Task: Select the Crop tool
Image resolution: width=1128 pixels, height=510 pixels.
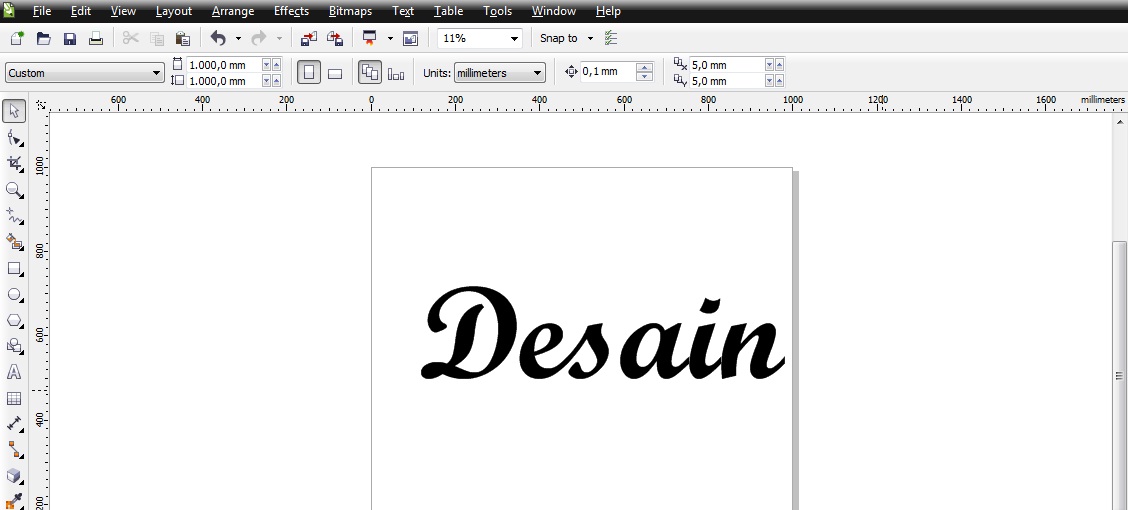Action: pos(14,163)
